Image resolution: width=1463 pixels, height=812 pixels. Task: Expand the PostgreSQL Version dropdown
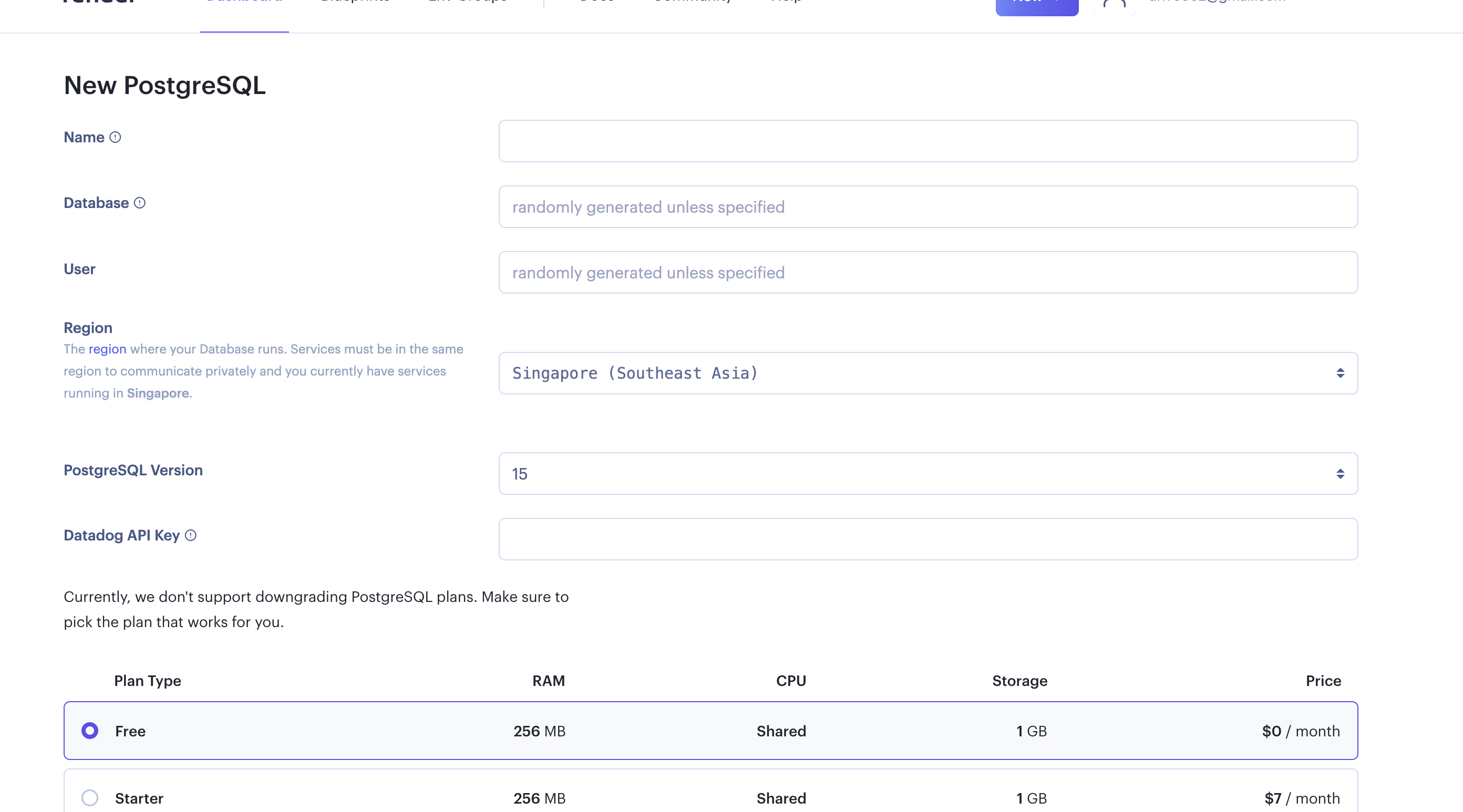[928, 474]
